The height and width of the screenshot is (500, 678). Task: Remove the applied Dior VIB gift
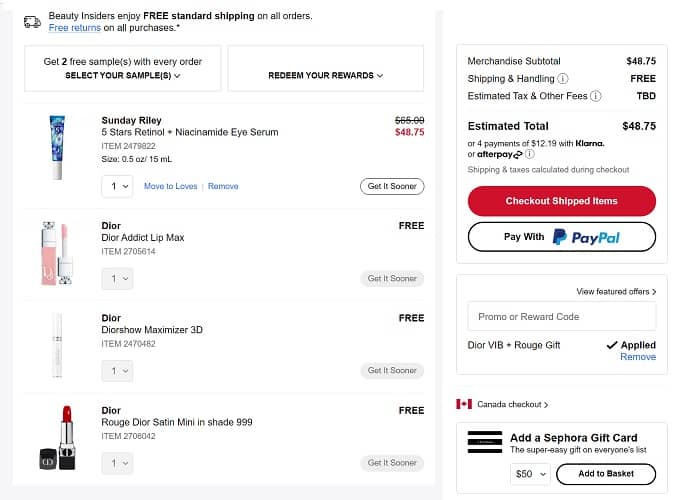point(637,357)
